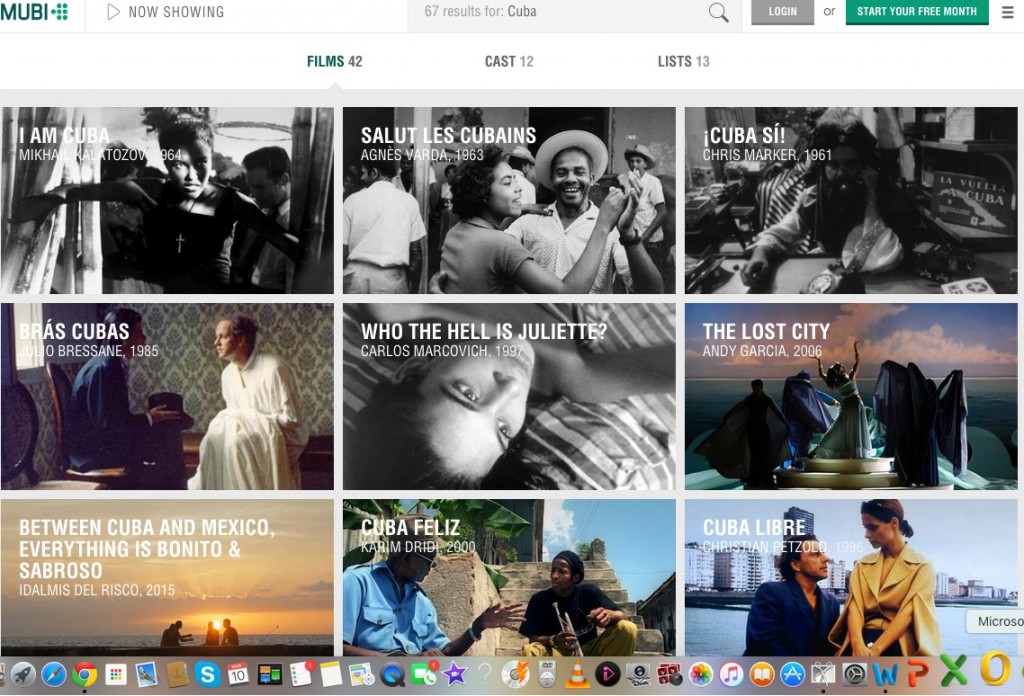Image resolution: width=1024 pixels, height=696 pixels.
Task: Open the App Store in Dock
Action: 792,674
